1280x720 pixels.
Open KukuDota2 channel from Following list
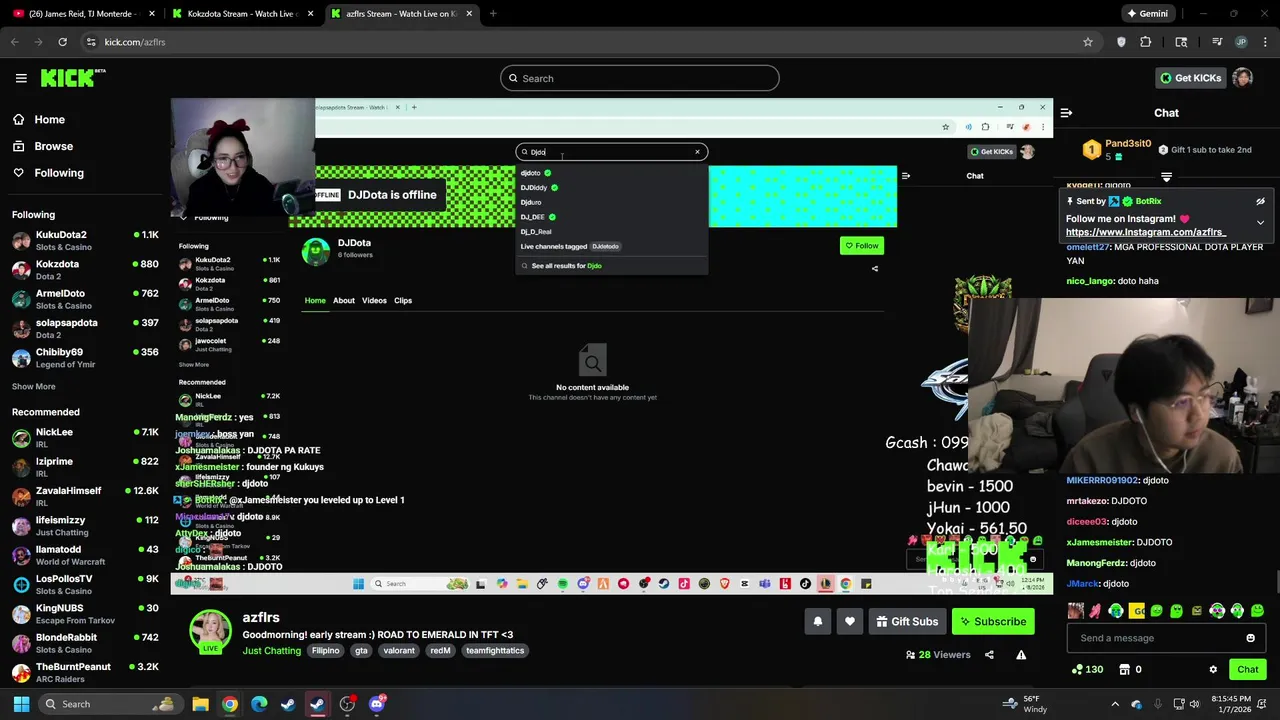tap(85, 241)
